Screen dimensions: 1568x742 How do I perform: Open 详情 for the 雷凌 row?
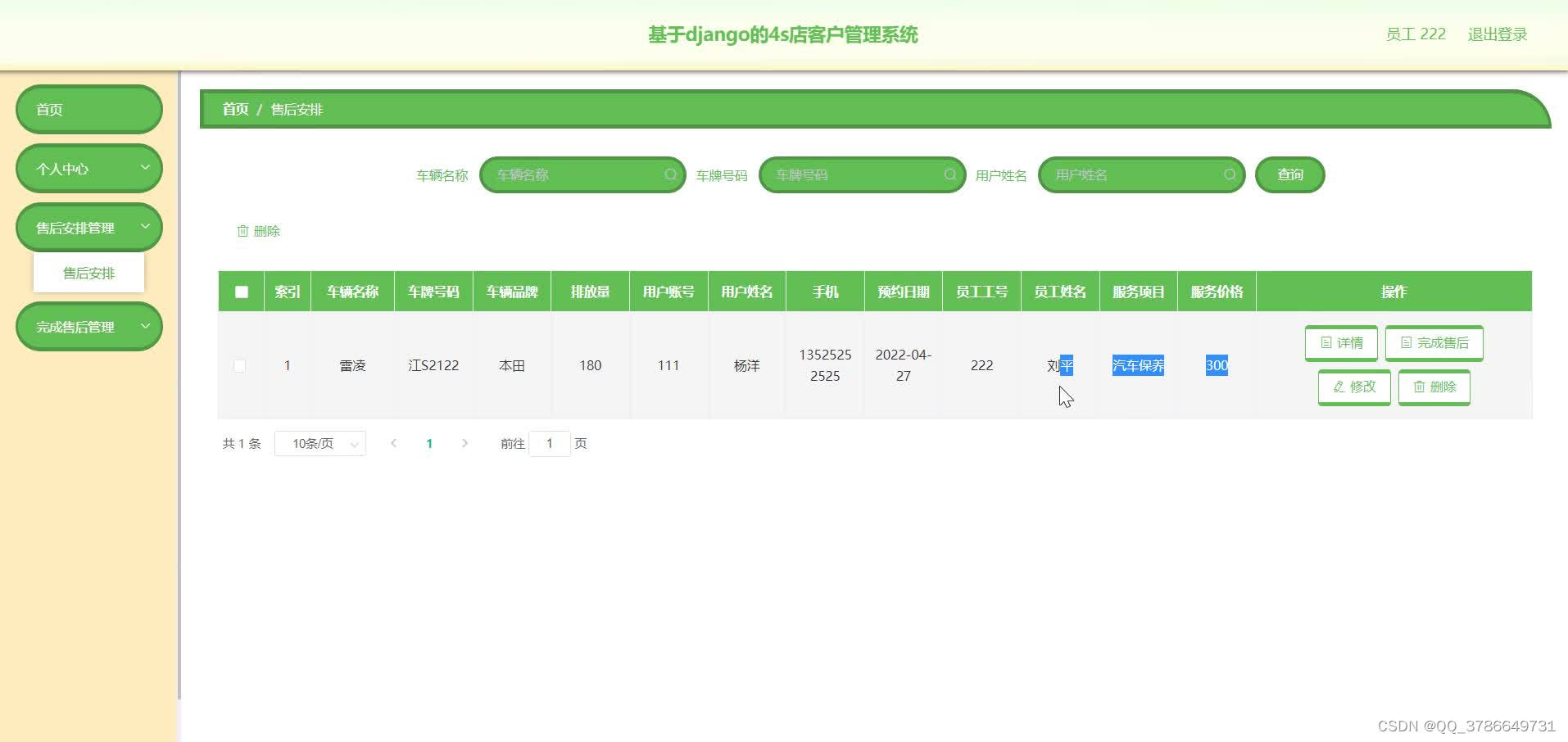[1341, 343]
